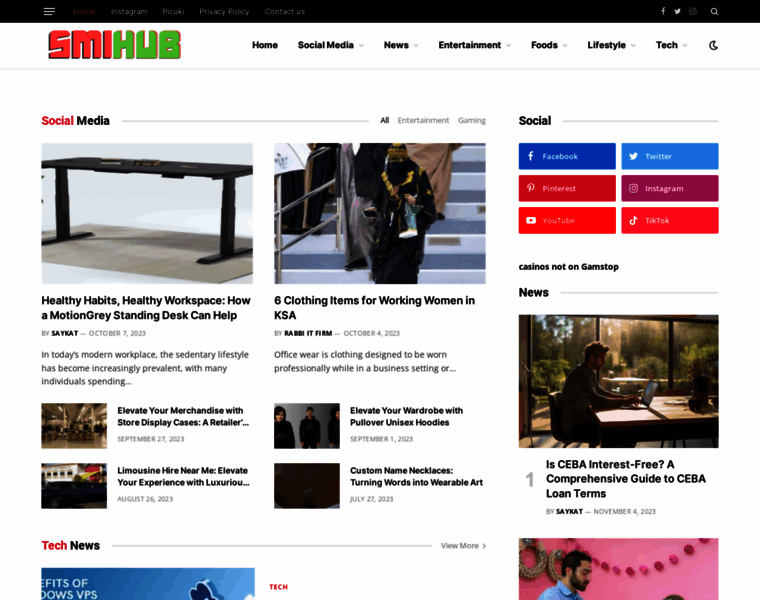Click the Twitter social button

670,156
